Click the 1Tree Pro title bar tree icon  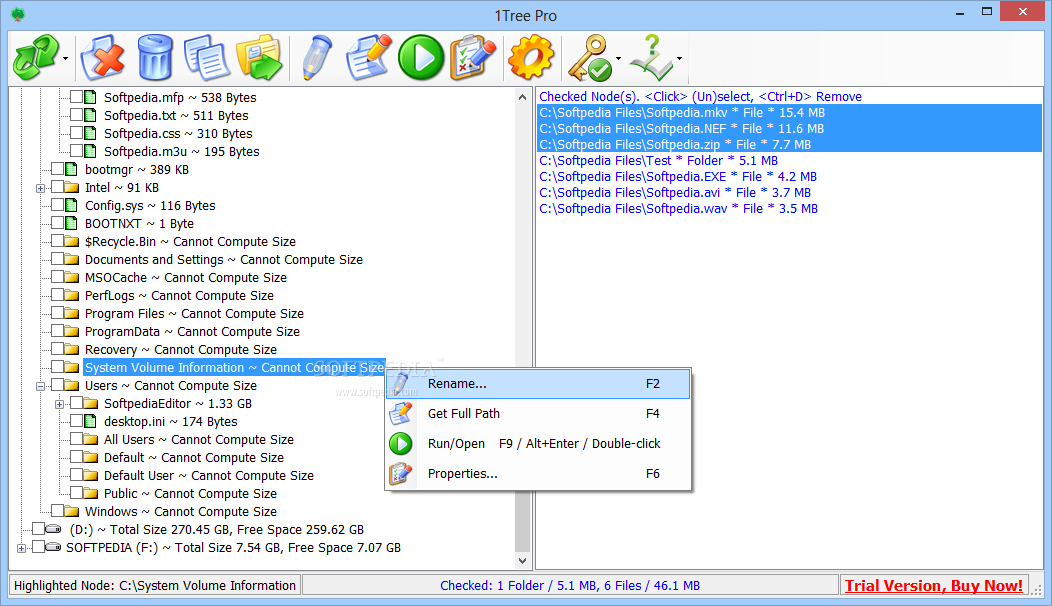point(18,14)
